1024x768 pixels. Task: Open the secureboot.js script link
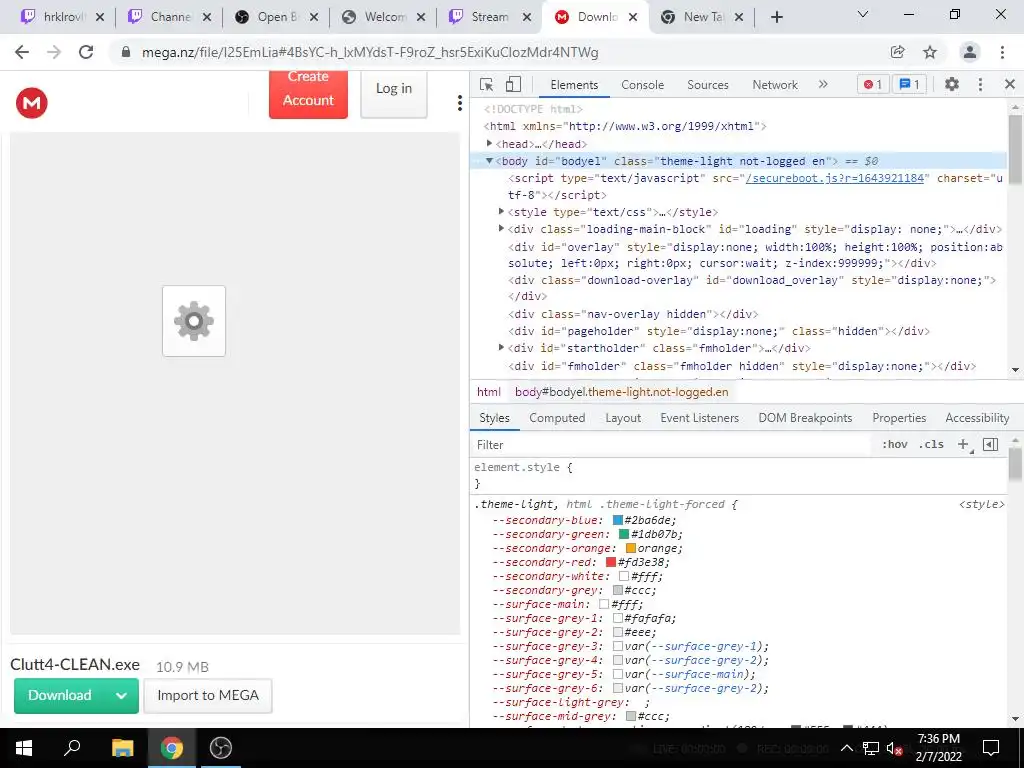(835, 178)
